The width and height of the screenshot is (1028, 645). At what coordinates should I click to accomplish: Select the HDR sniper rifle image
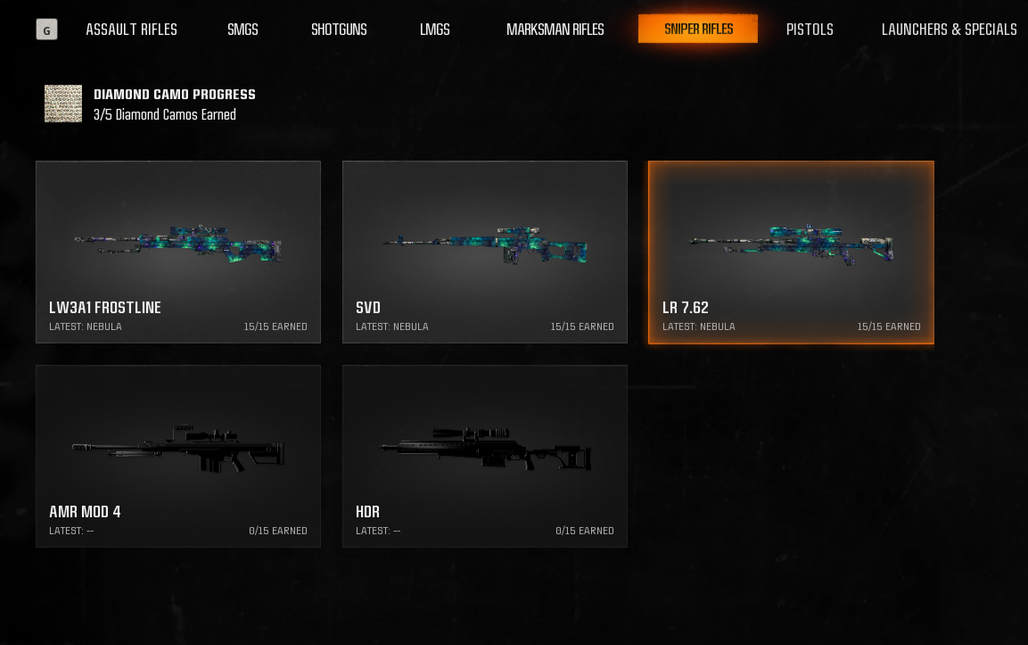click(x=486, y=449)
